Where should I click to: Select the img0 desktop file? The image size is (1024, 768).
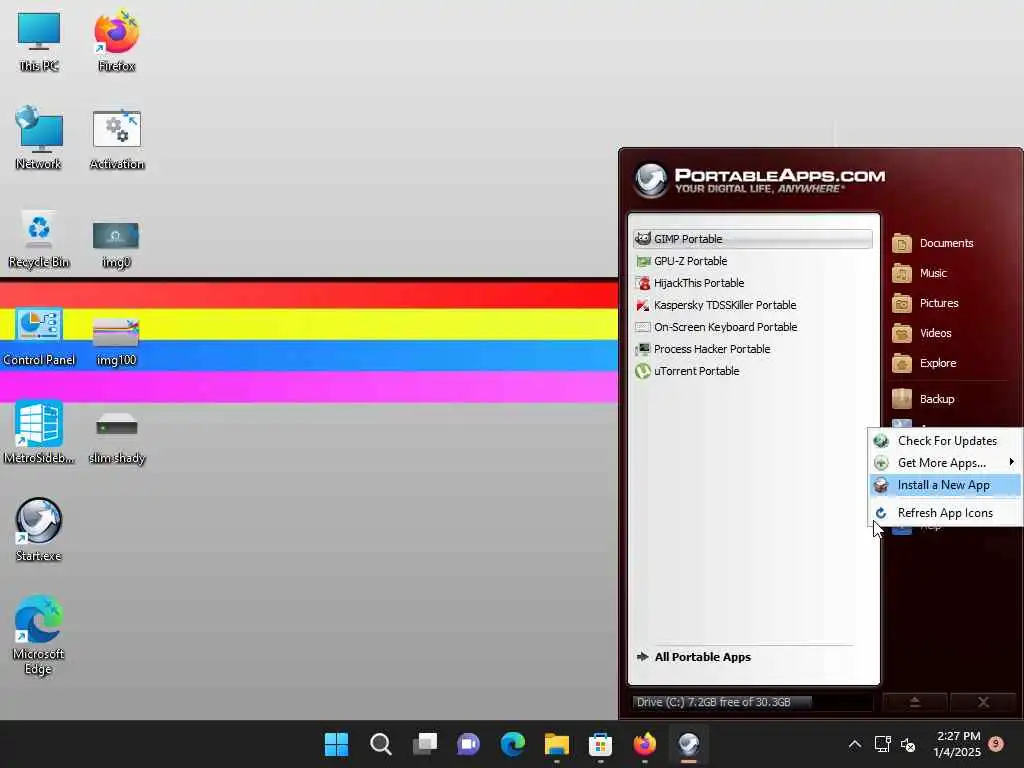click(x=116, y=244)
